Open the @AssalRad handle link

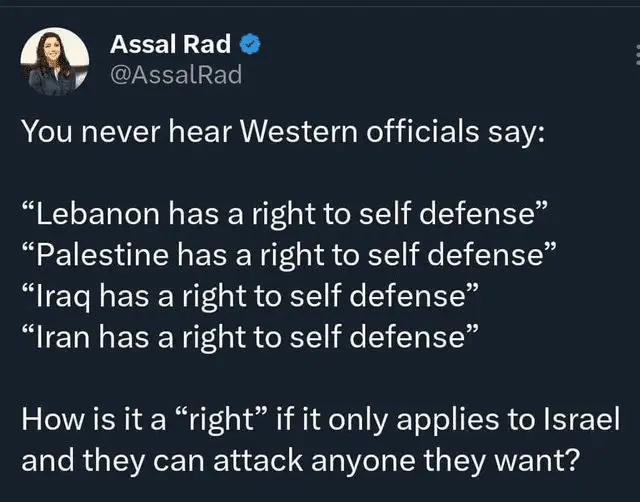(175, 74)
